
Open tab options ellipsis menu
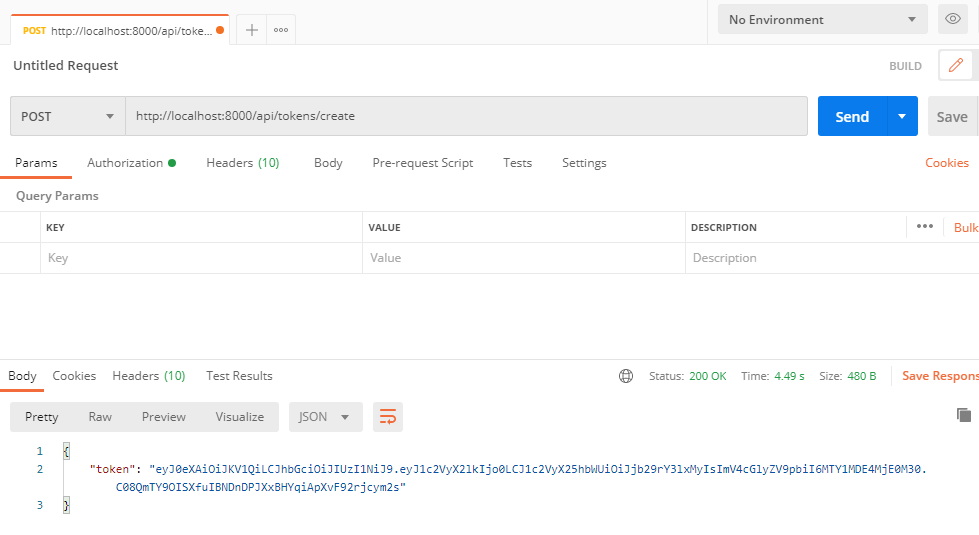[x=281, y=30]
